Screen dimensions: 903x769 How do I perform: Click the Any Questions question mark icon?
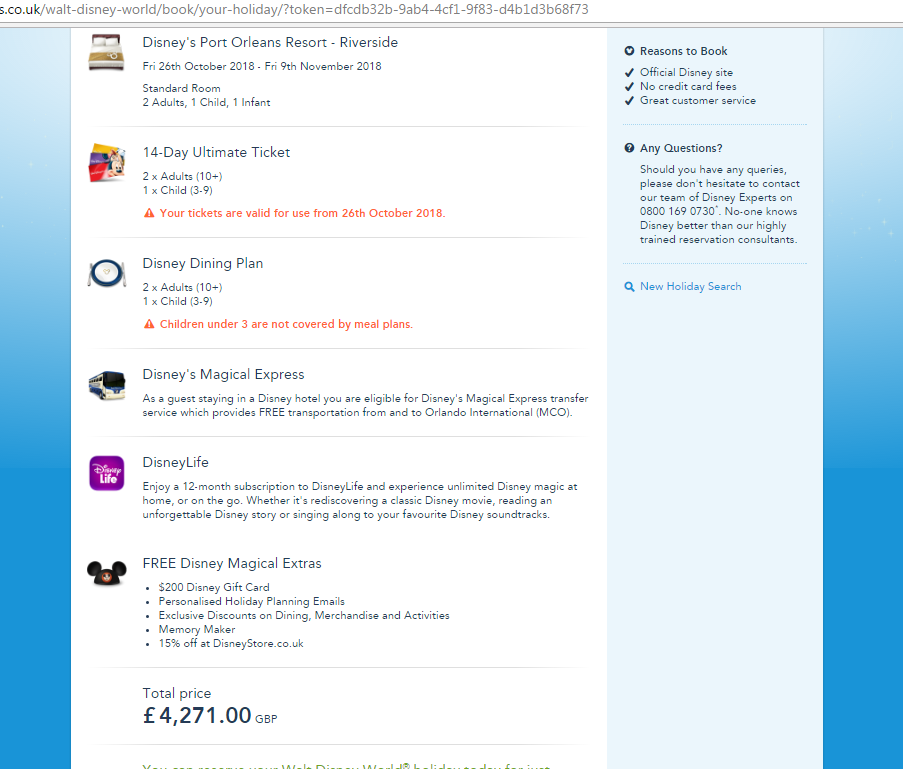pos(629,148)
